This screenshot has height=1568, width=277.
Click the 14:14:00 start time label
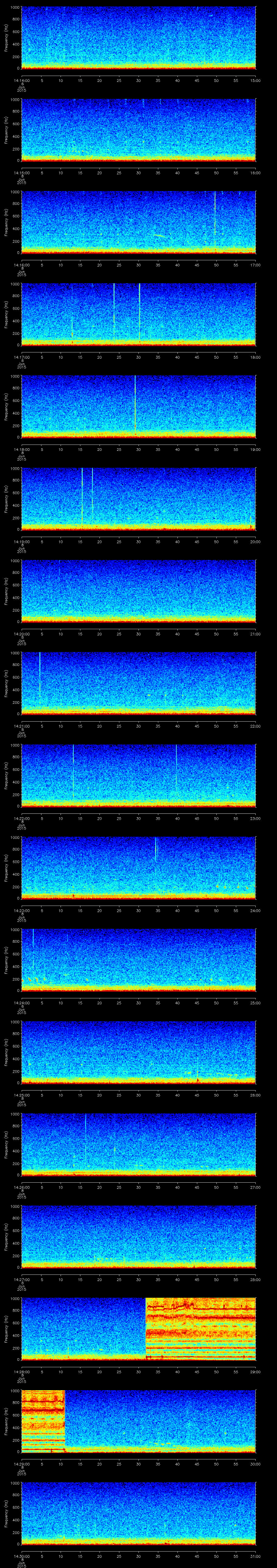[x=21, y=80]
